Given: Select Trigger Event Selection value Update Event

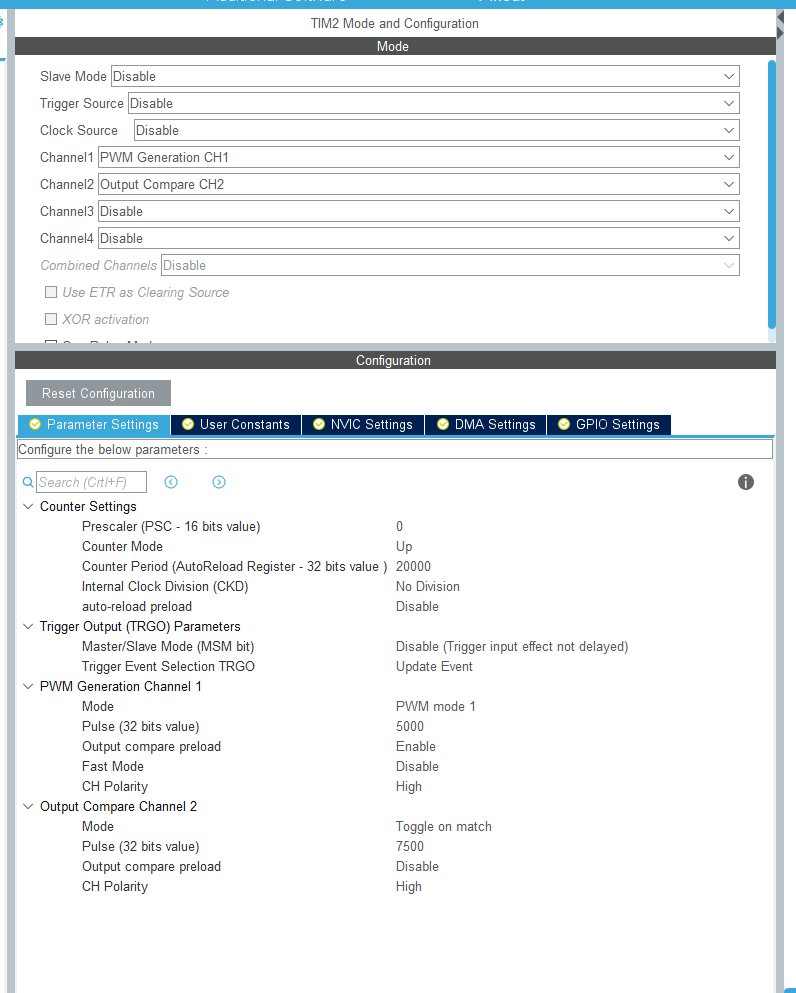Looking at the screenshot, I should click(434, 666).
